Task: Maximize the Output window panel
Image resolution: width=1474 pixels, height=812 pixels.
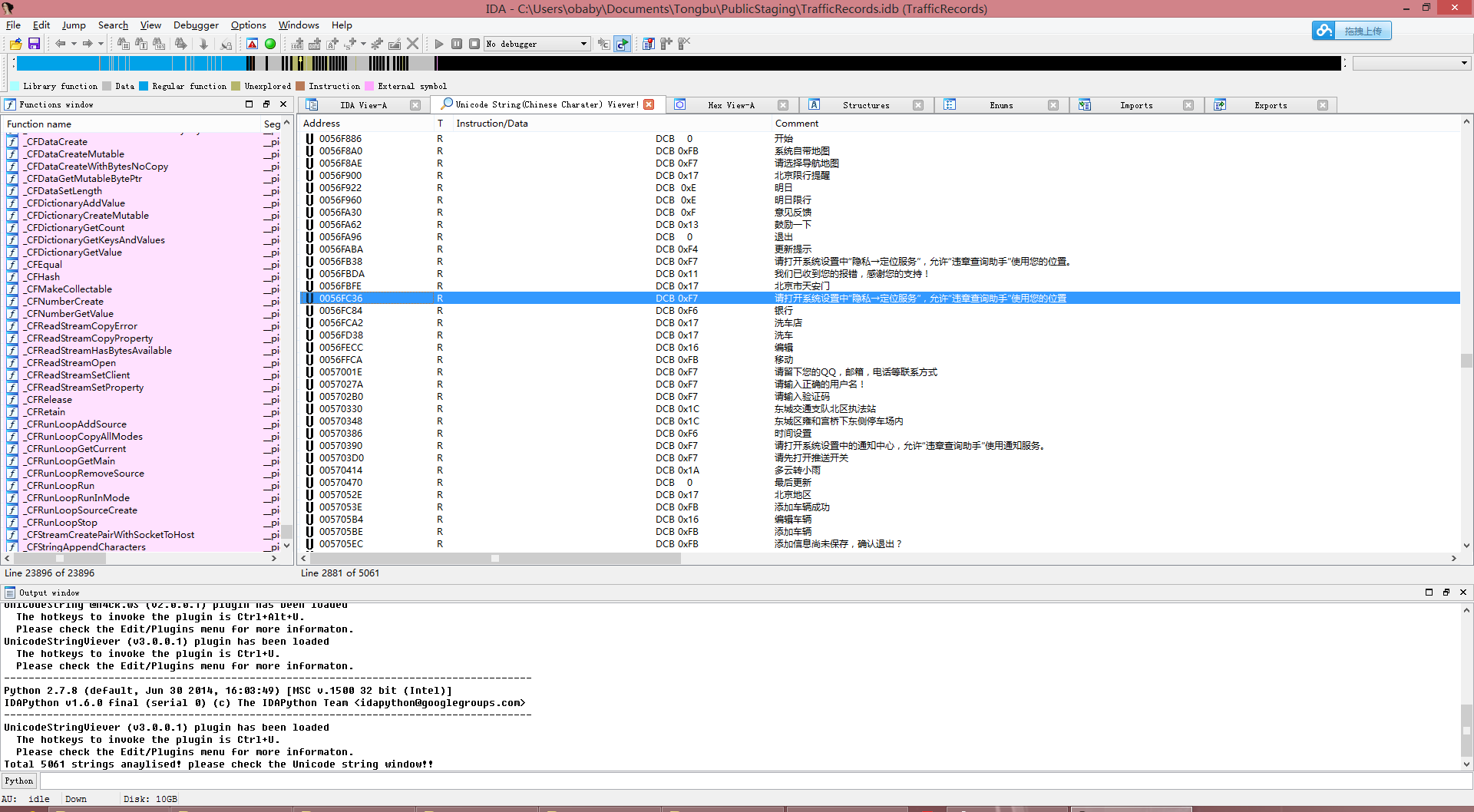Action: (x=1429, y=592)
